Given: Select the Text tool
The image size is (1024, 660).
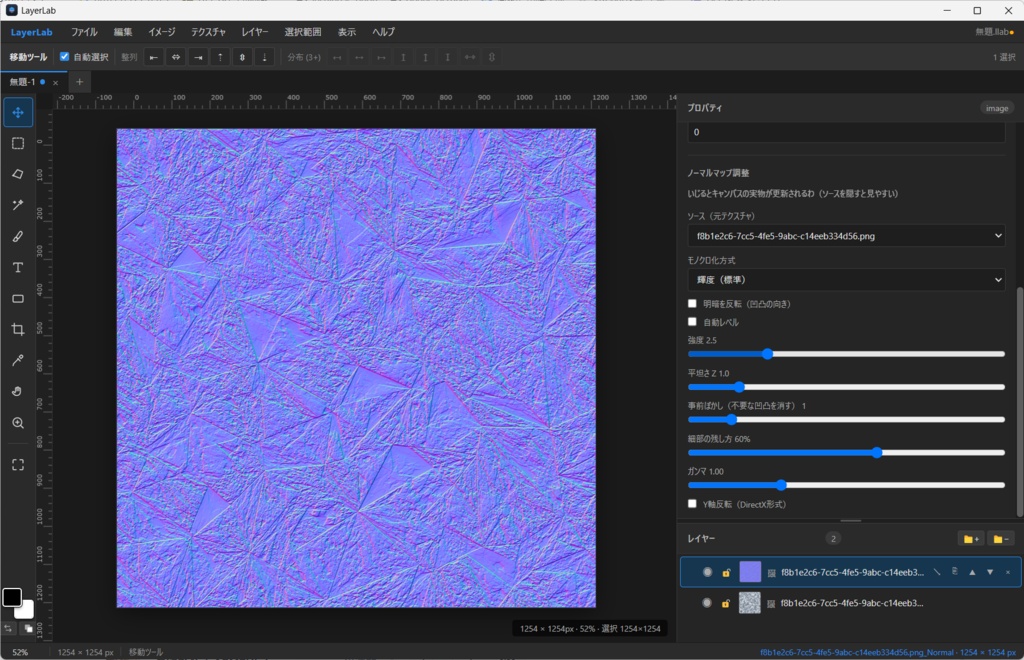Looking at the screenshot, I should (x=18, y=268).
